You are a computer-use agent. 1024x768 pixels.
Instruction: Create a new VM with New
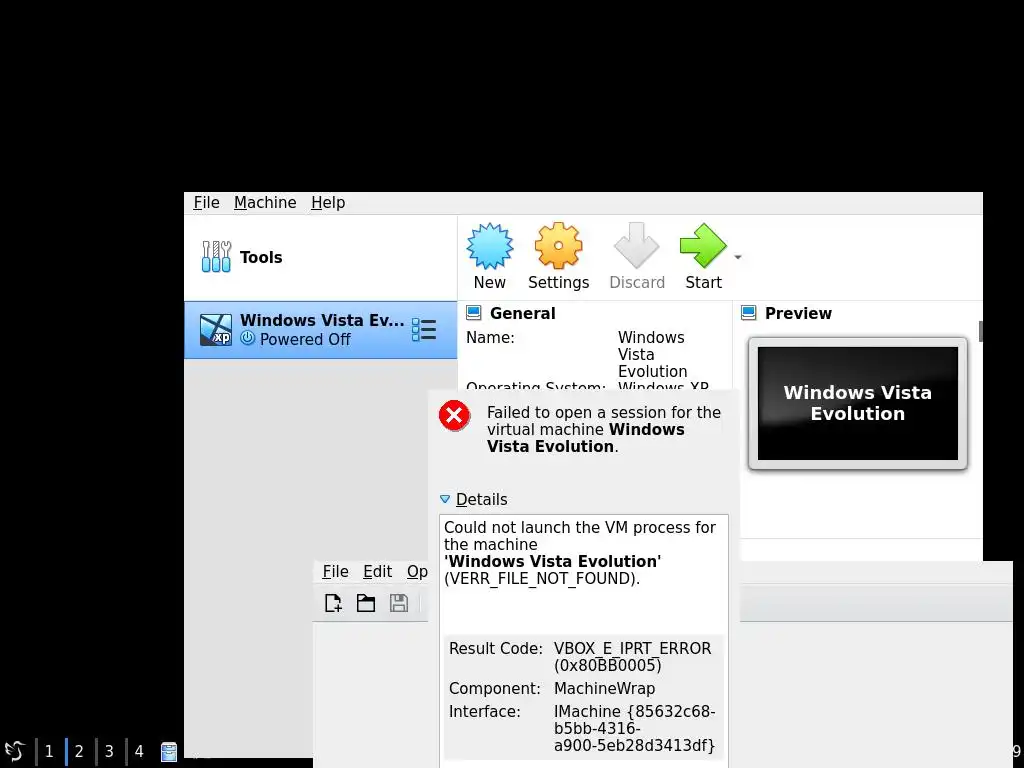pos(490,256)
